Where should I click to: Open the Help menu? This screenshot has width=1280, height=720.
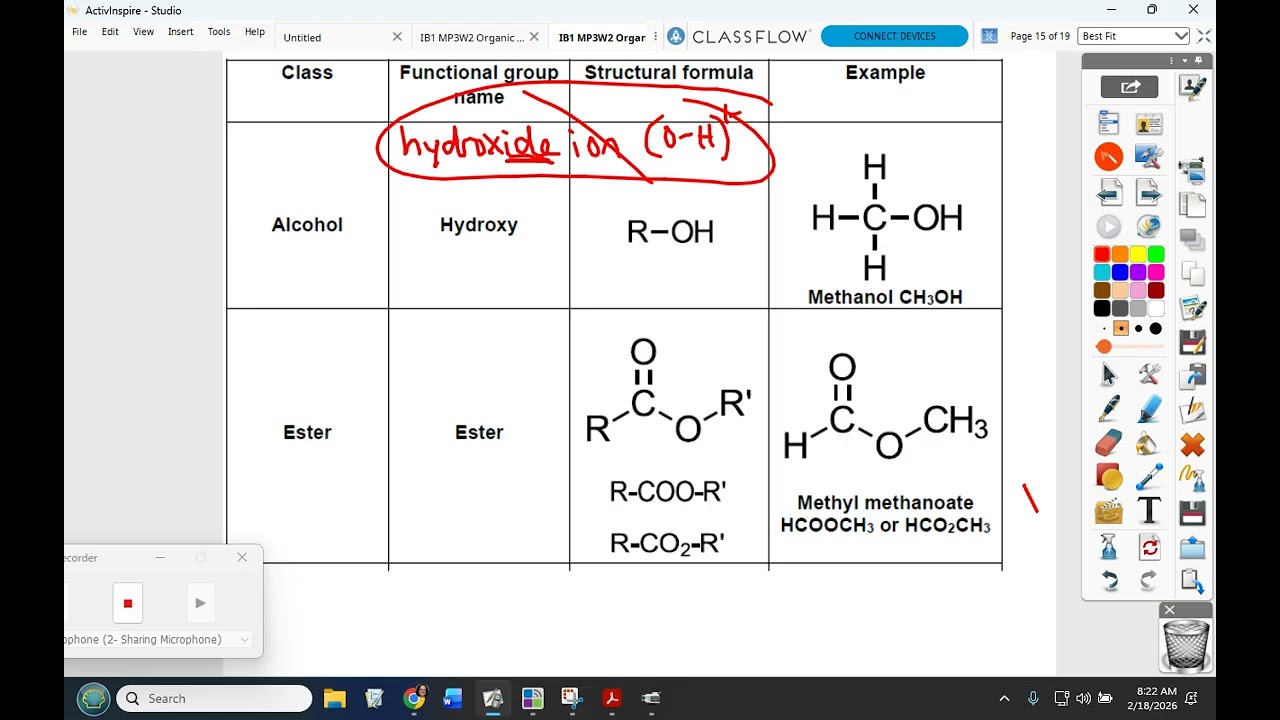pyautogui.click(x=255, y=32)
